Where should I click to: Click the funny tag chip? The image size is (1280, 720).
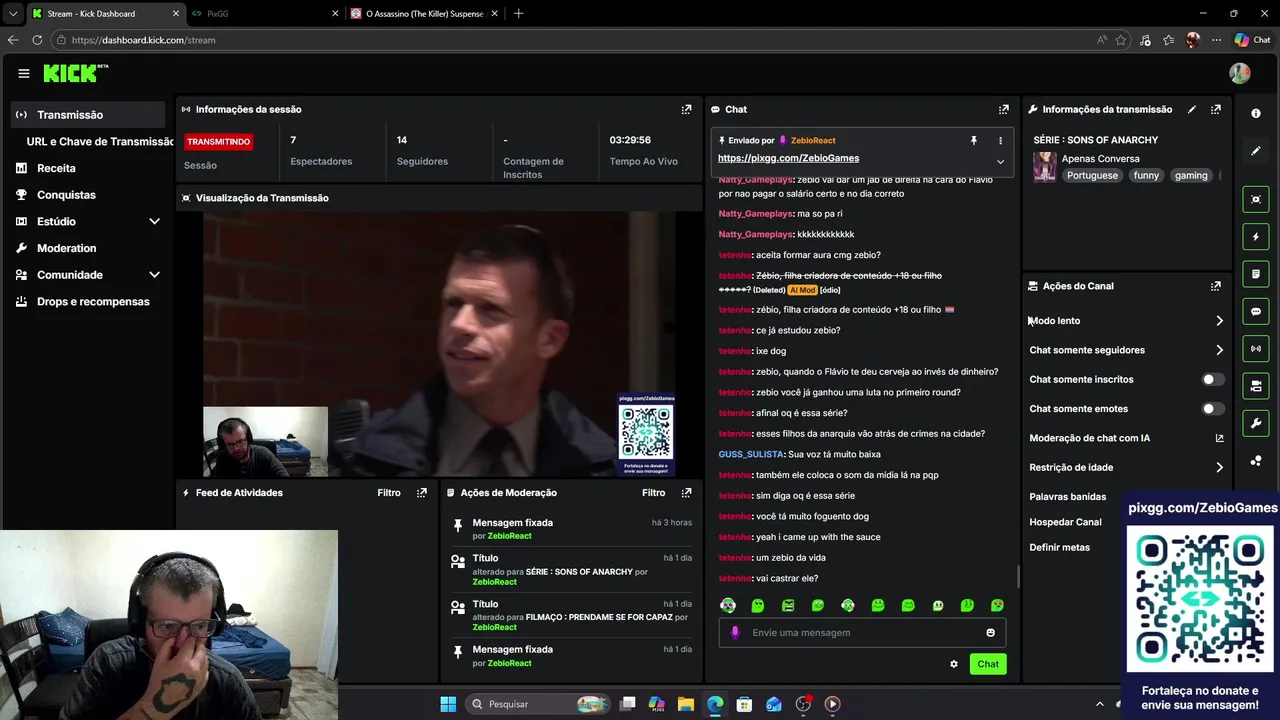click(1146, 175)
